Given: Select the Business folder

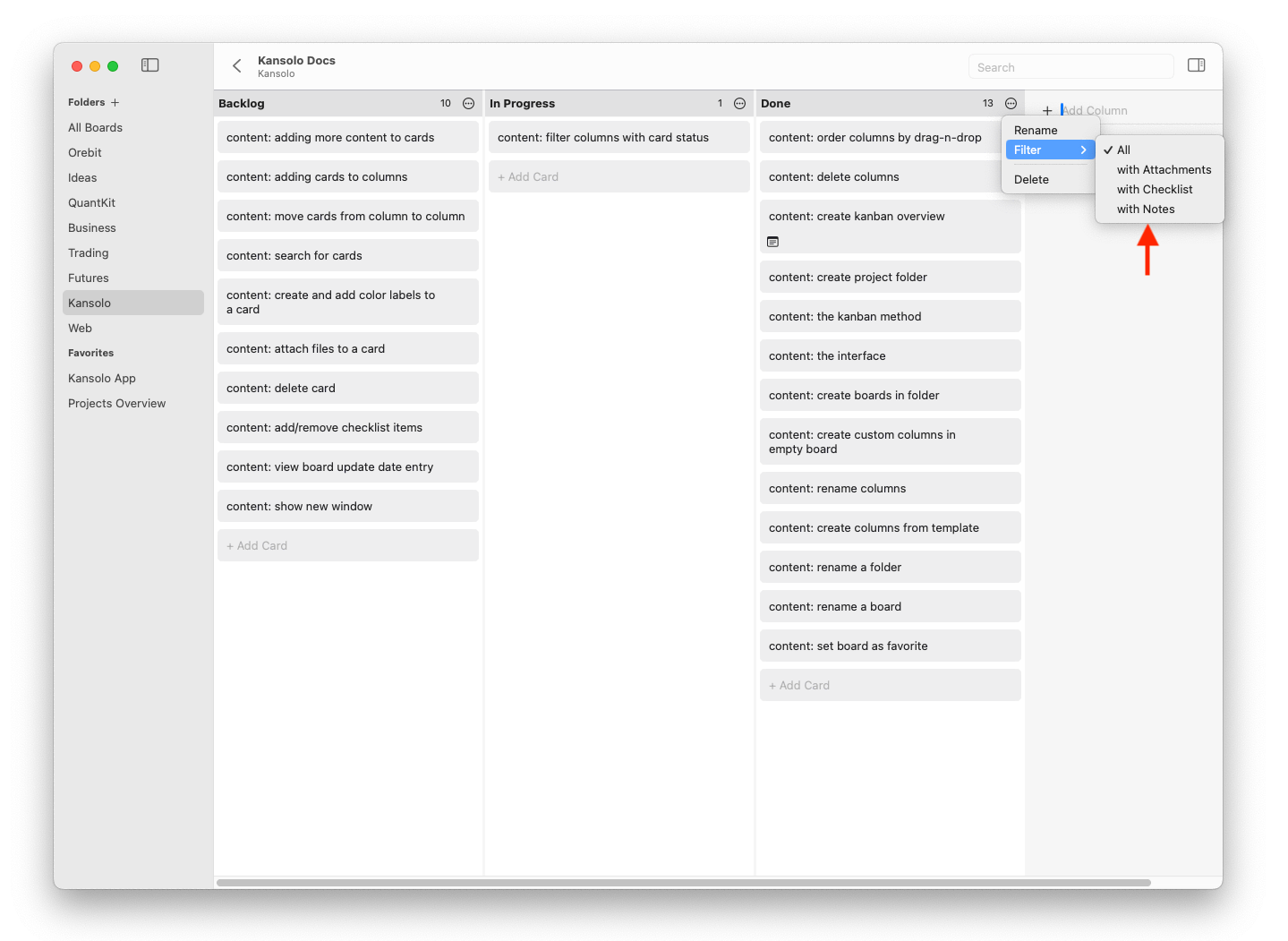Looking at the screenshot, I should coord(133,228).
